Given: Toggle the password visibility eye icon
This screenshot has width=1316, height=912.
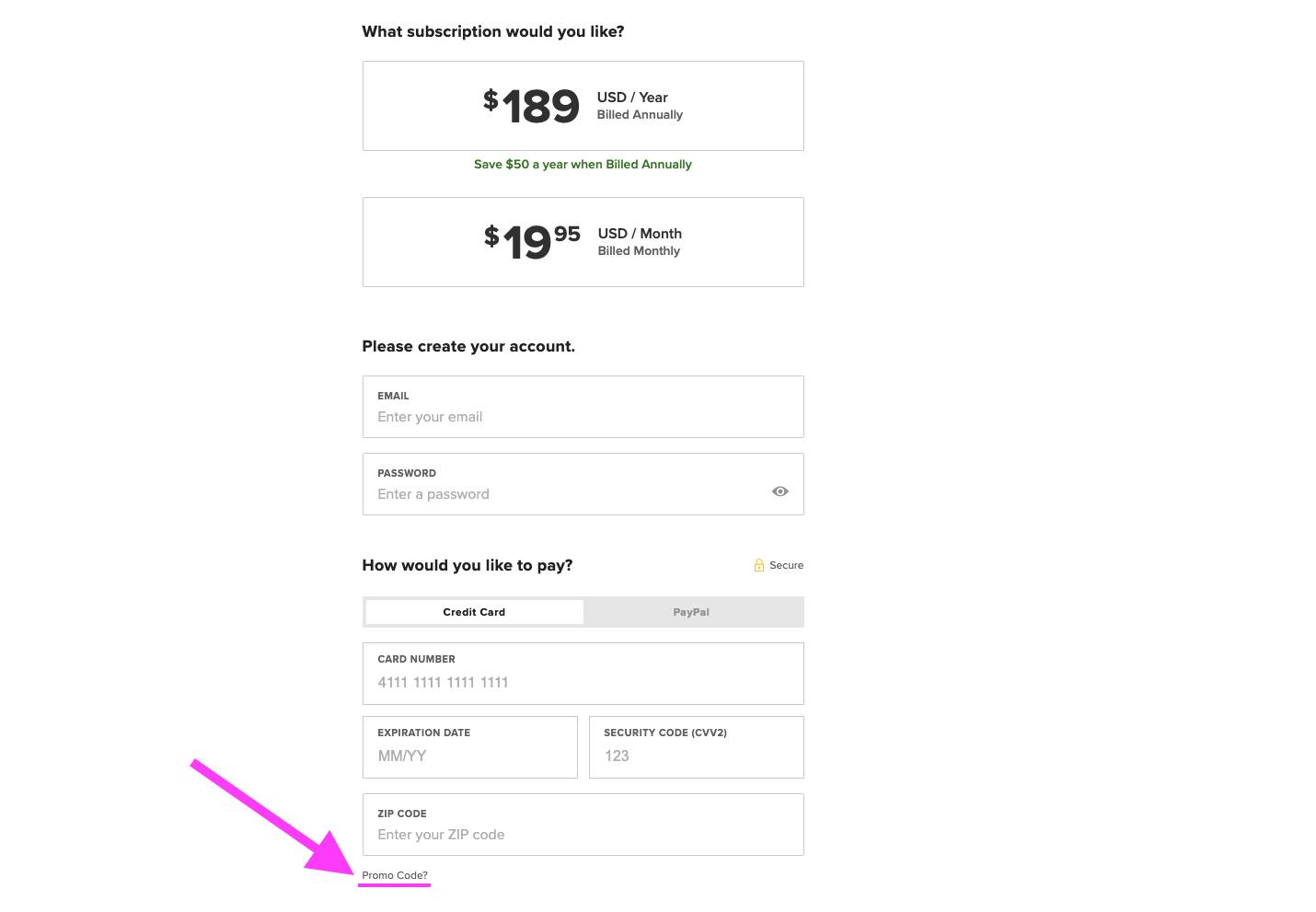Looking at the screenshot, I should click(779, 491).
